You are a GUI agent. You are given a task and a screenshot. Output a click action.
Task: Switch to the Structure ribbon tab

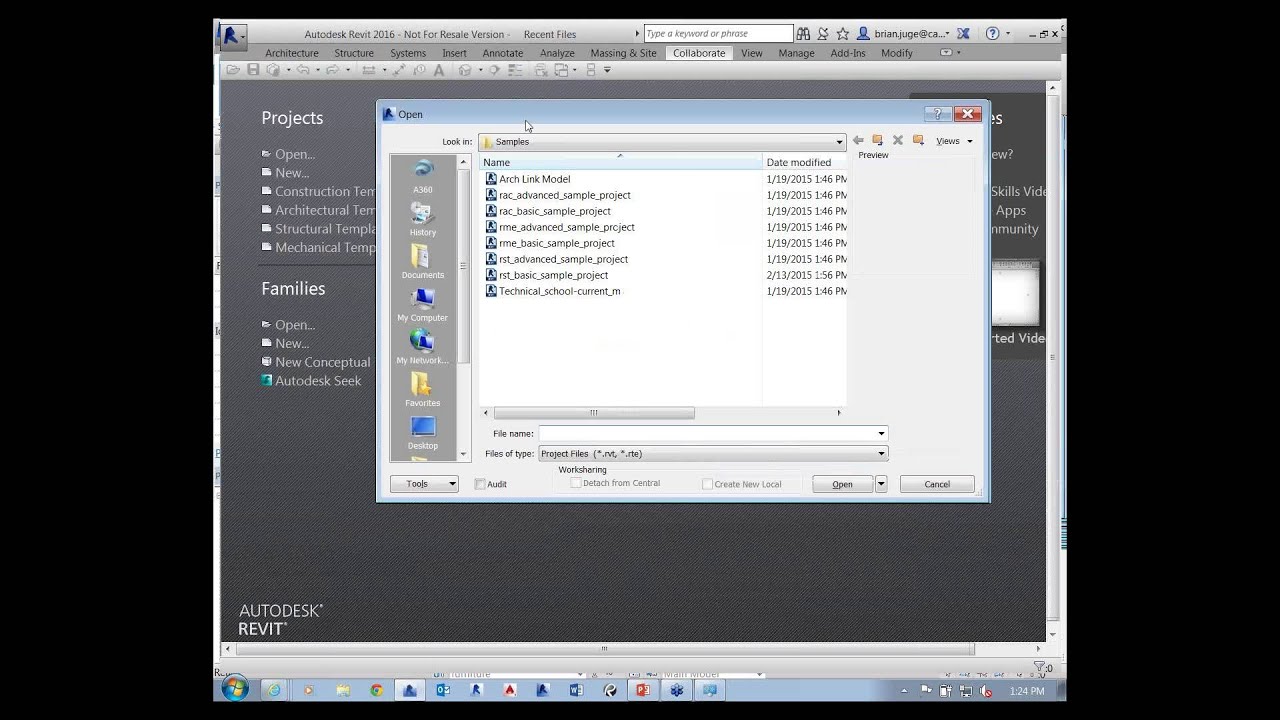(x=354, y=53)
